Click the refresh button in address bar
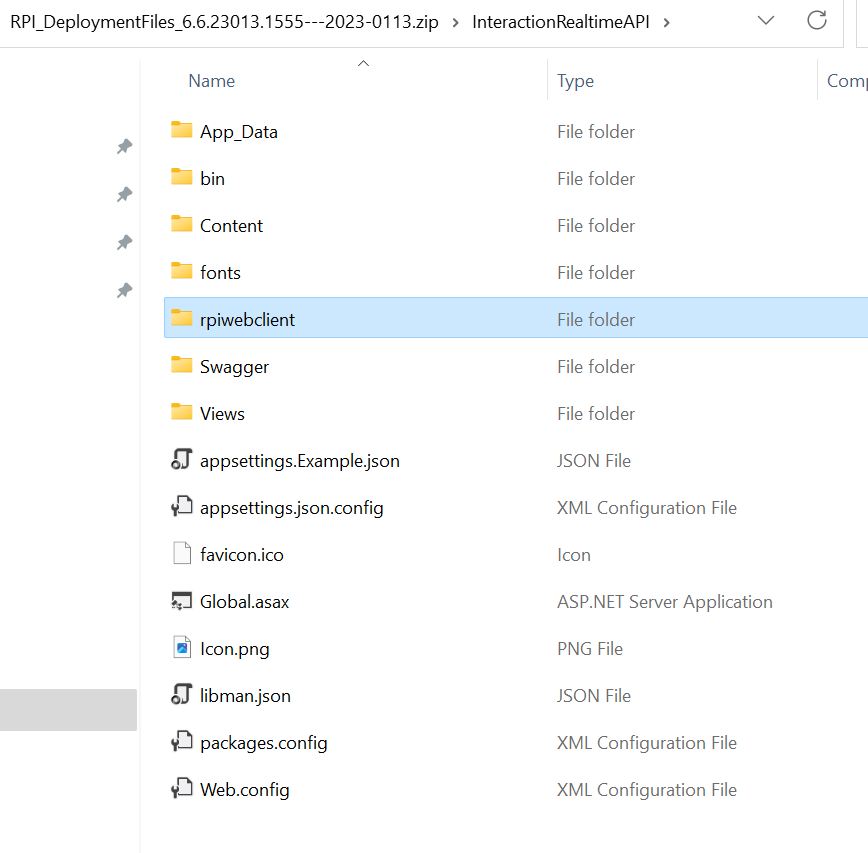This screenshot has height=853, width=868. tap(817, 20)
